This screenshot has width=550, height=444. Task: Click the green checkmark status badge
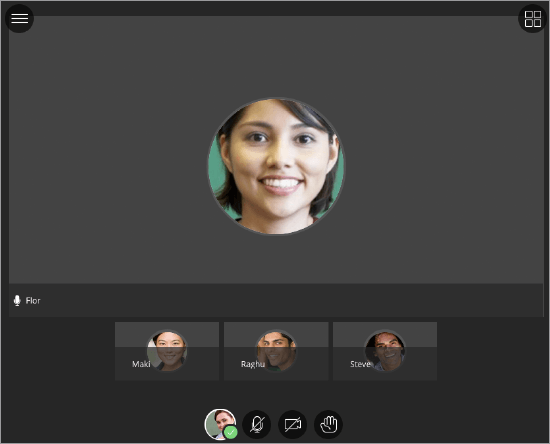pyautogui.click(x=230, y=432)
